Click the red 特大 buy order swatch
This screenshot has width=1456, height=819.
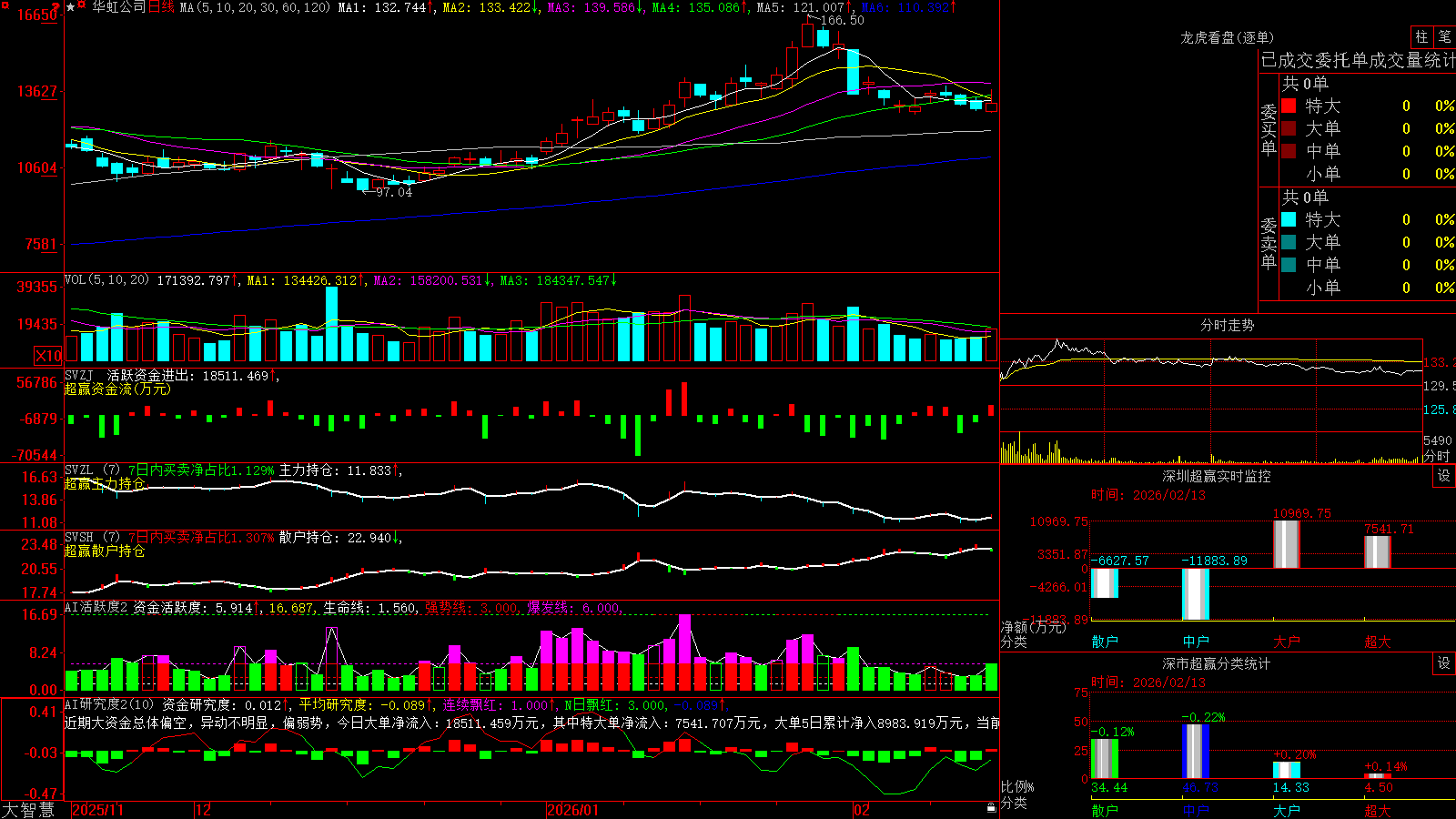[1289, 106]
